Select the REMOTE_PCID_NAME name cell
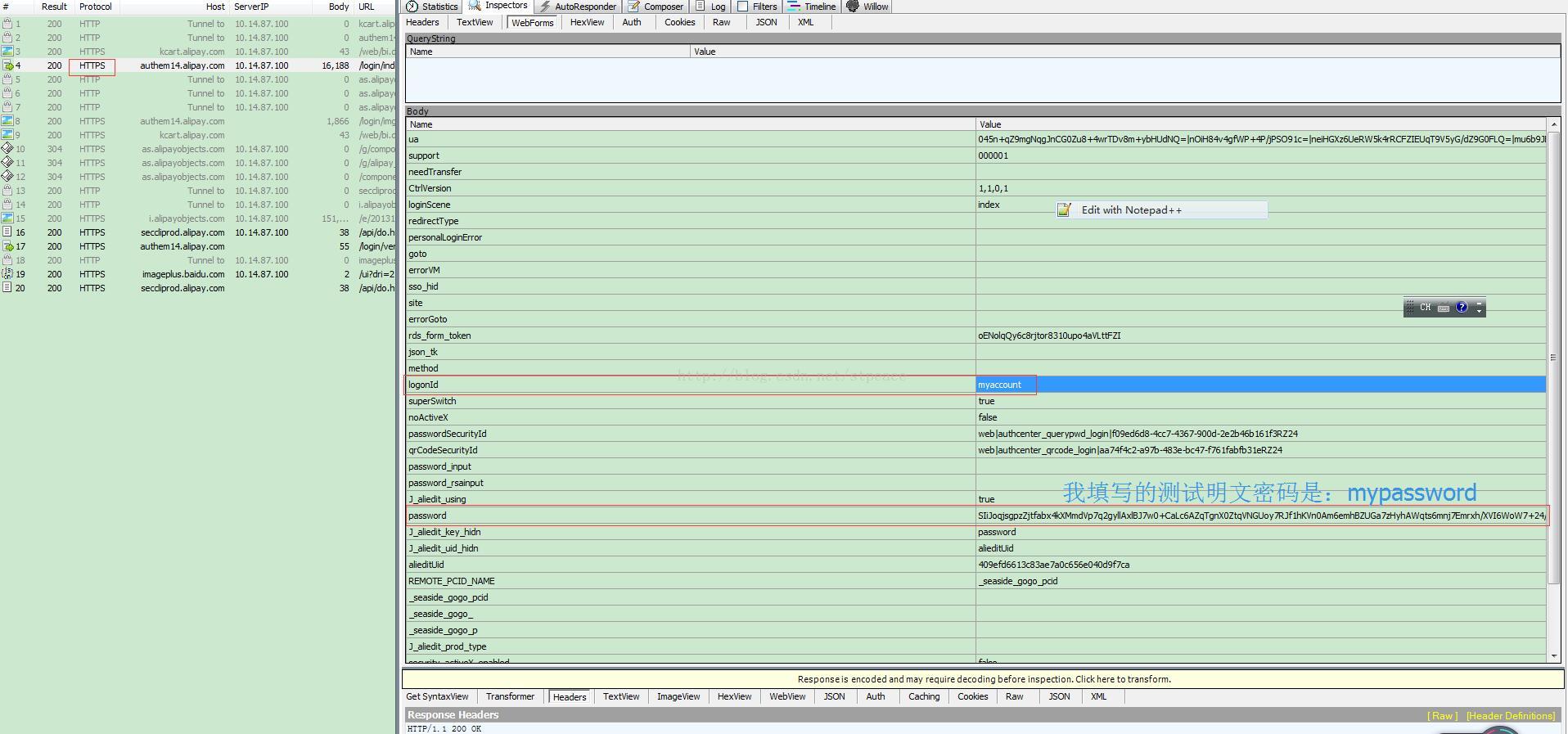Image resolution: width=1568 pixels, height=734 pixels. 691,581
